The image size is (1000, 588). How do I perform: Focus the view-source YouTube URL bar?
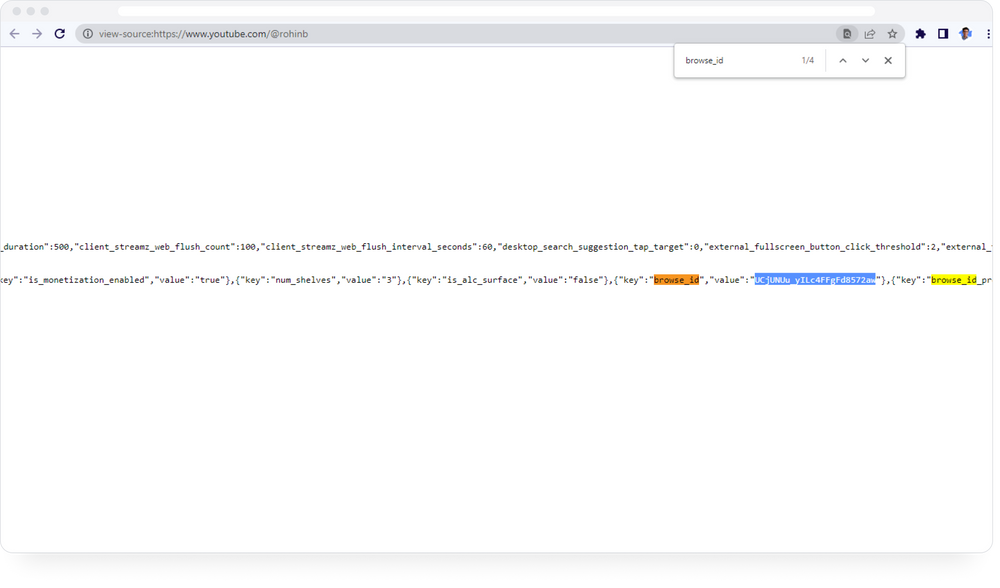coord(450,34)
